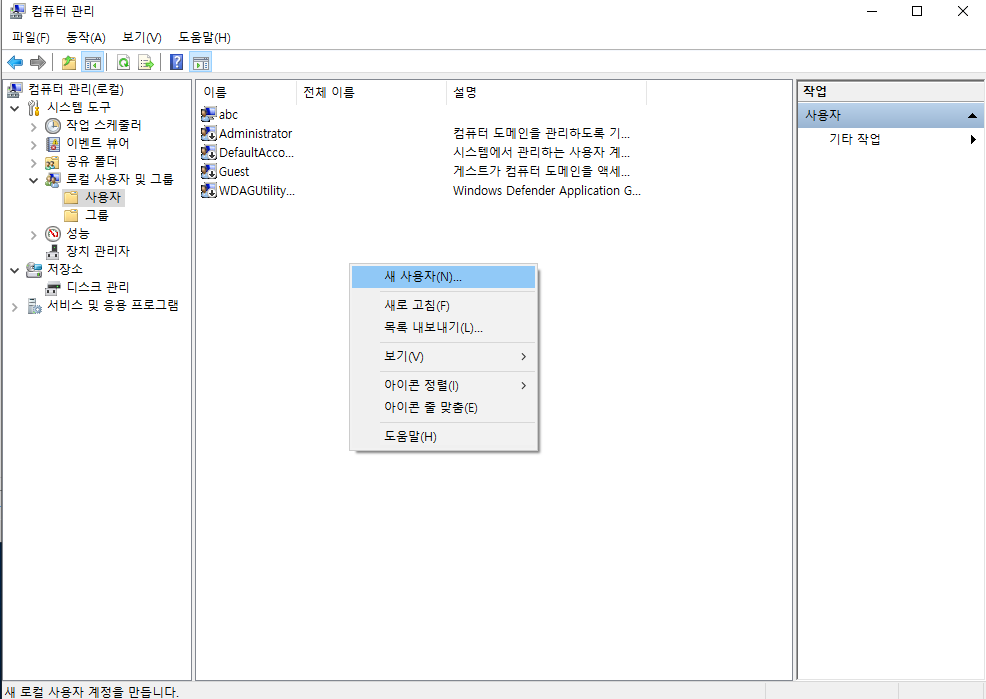Expand 서비스 및 응용 프로그램 node
Screen dimensions: 986x699
(14, 307)
